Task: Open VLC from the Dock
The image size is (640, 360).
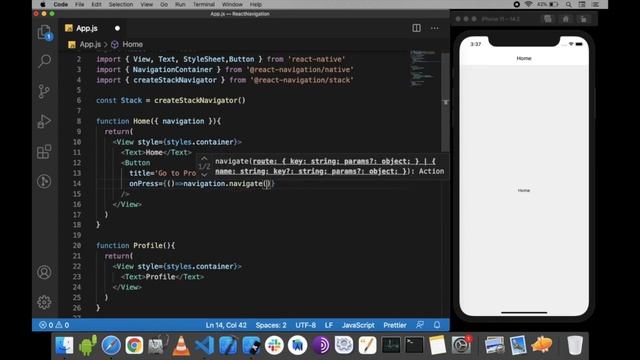Action: point(181,345)
